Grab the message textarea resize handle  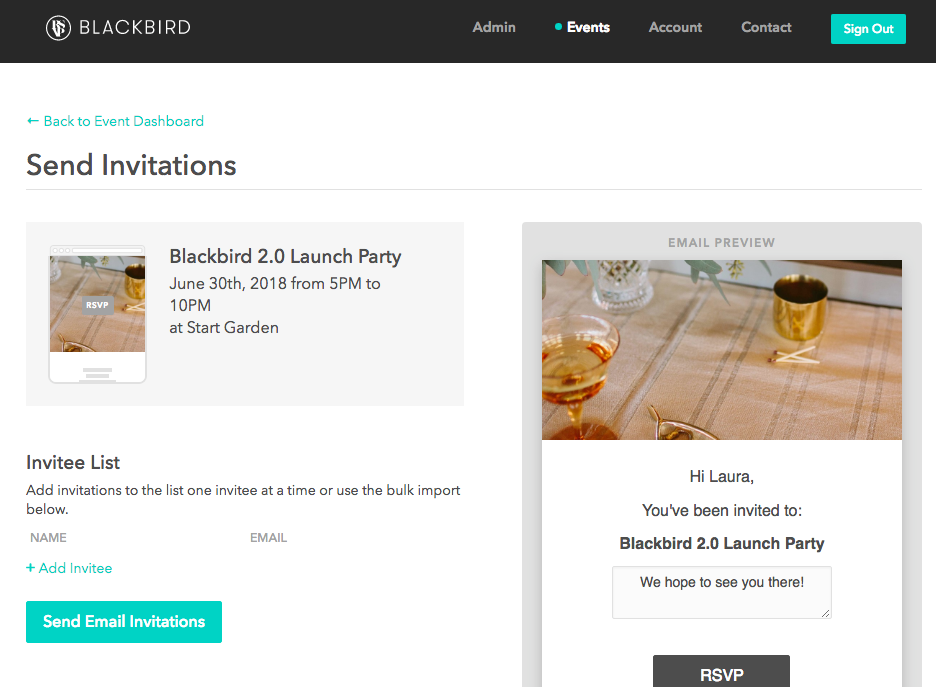click(x=826, y=613)
